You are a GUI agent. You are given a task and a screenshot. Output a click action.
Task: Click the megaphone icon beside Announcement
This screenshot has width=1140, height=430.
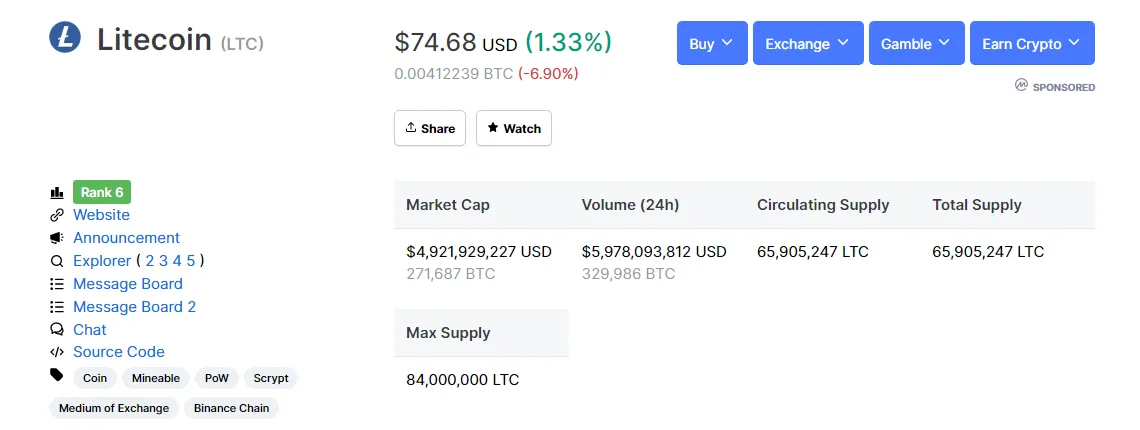click(x=57, y=238)
